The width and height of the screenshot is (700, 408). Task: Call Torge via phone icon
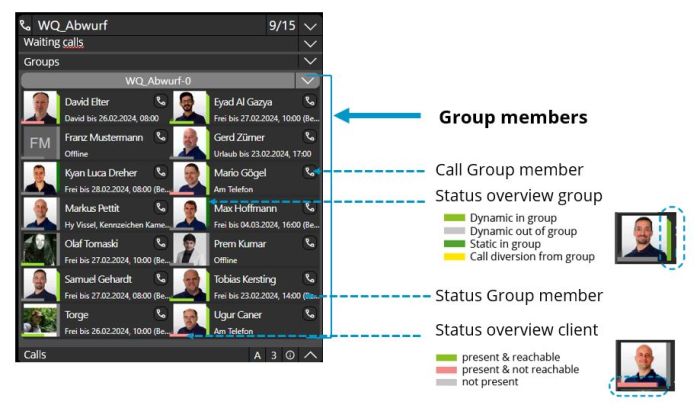tap(161, 314)
